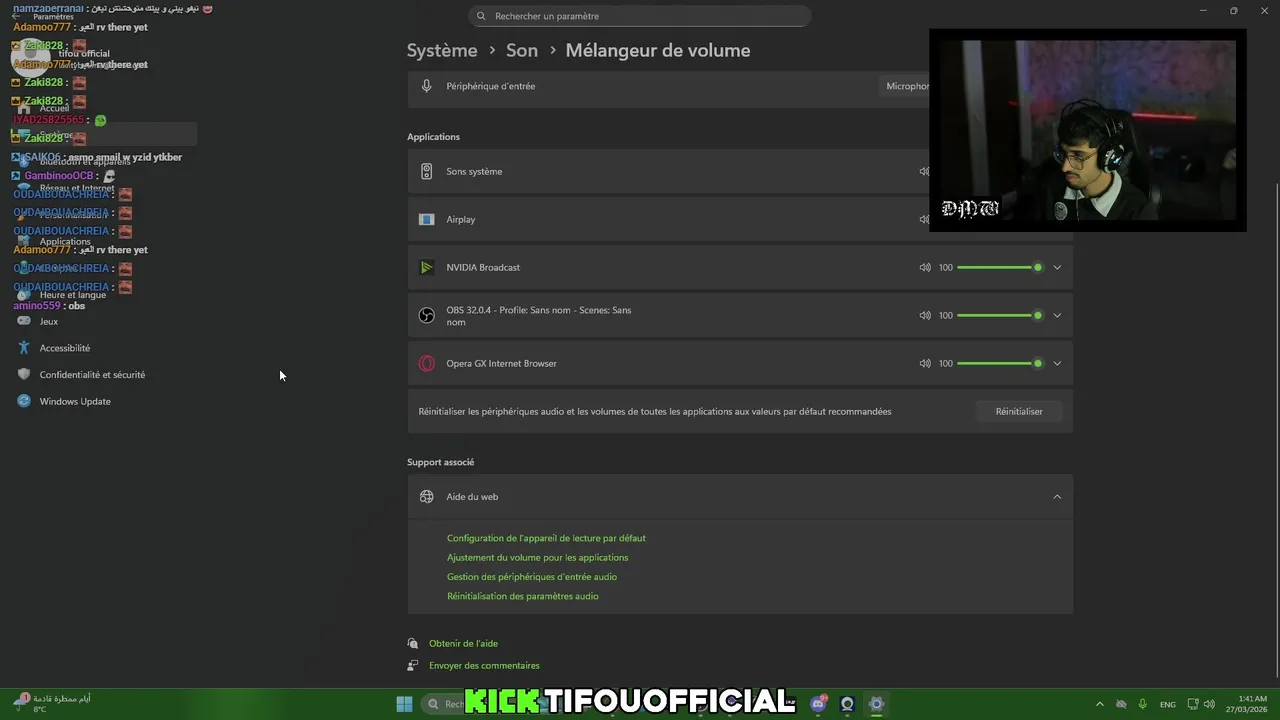Click the Jeux controller icon in sidebar
The image size is (1280, 720).
pos(24,321)
